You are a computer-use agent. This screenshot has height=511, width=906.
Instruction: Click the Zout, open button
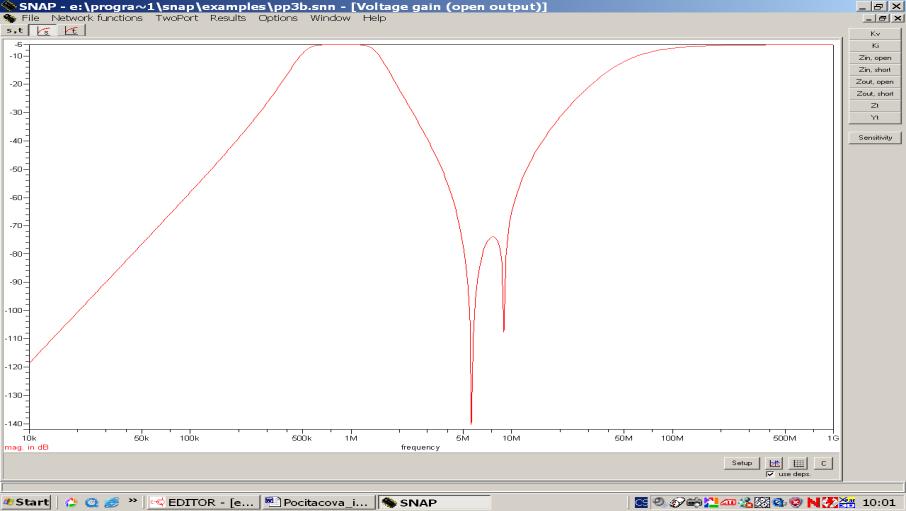coord(875,82)
